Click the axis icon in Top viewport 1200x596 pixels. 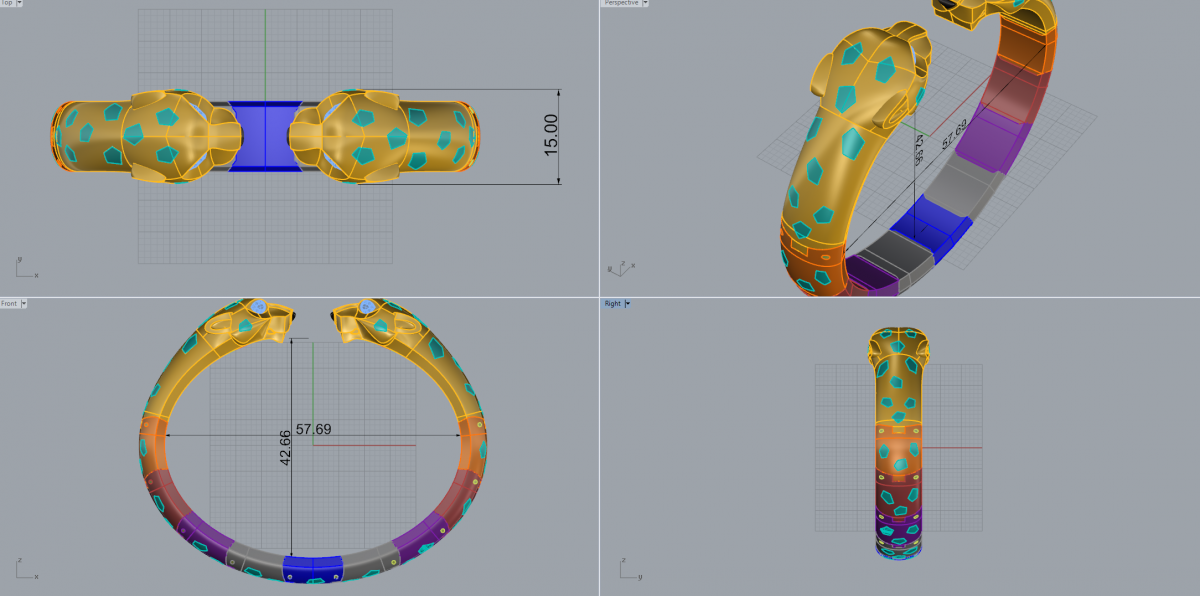click(24, 267)
